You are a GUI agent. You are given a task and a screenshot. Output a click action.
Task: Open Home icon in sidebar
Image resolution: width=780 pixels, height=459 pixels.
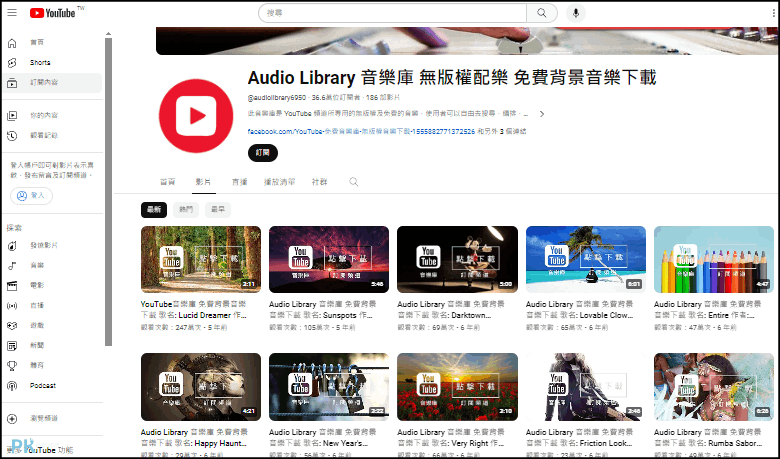click(x=12, y=43)
